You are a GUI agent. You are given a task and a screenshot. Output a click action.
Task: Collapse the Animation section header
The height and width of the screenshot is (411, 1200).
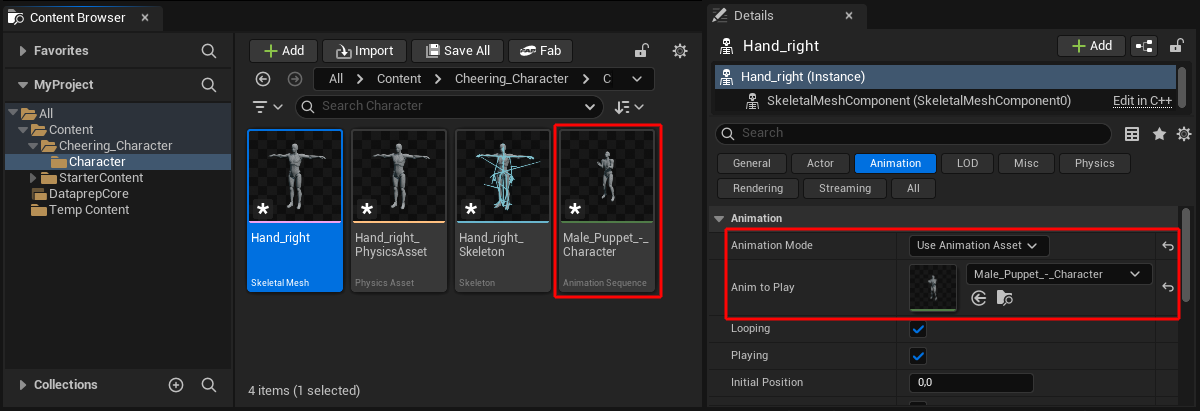pos(719,218)
